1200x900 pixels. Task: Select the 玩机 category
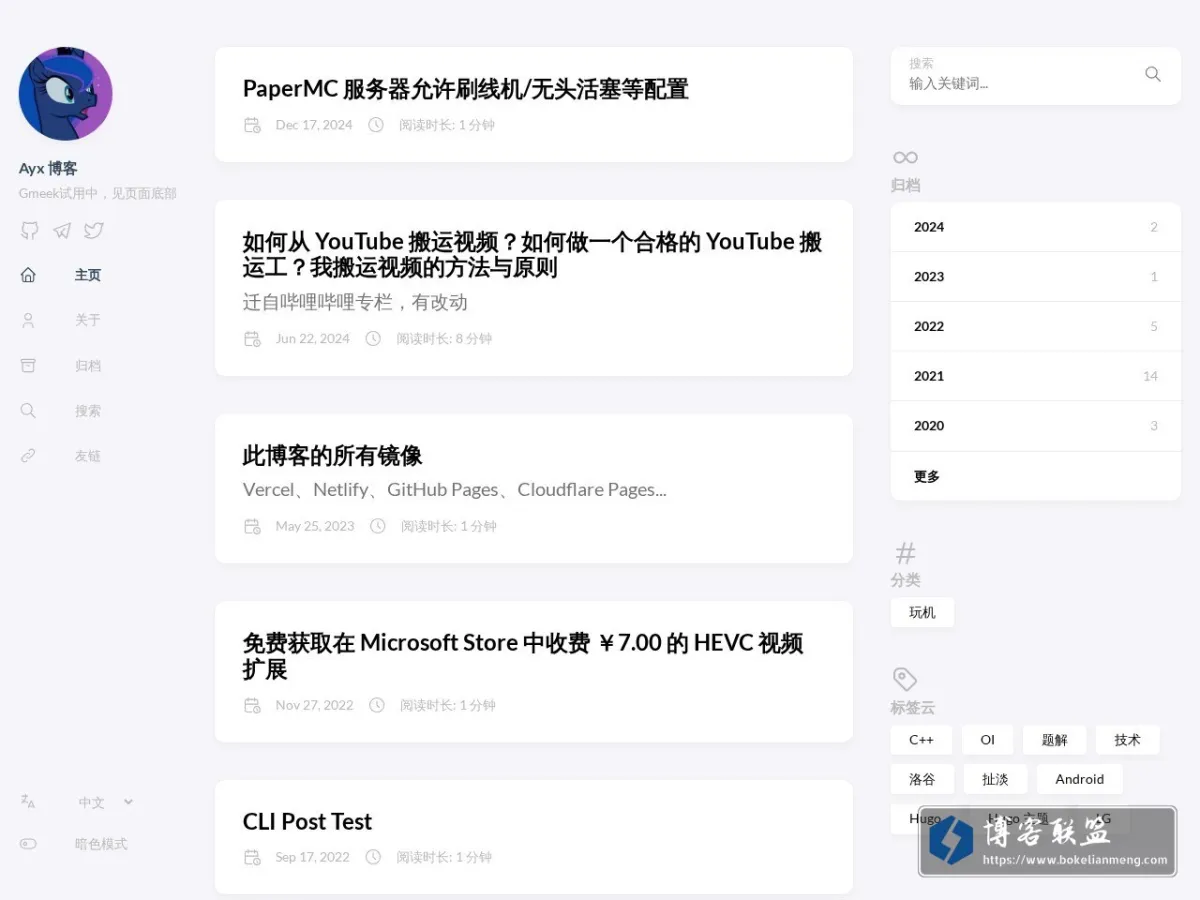tap(922, 613)
